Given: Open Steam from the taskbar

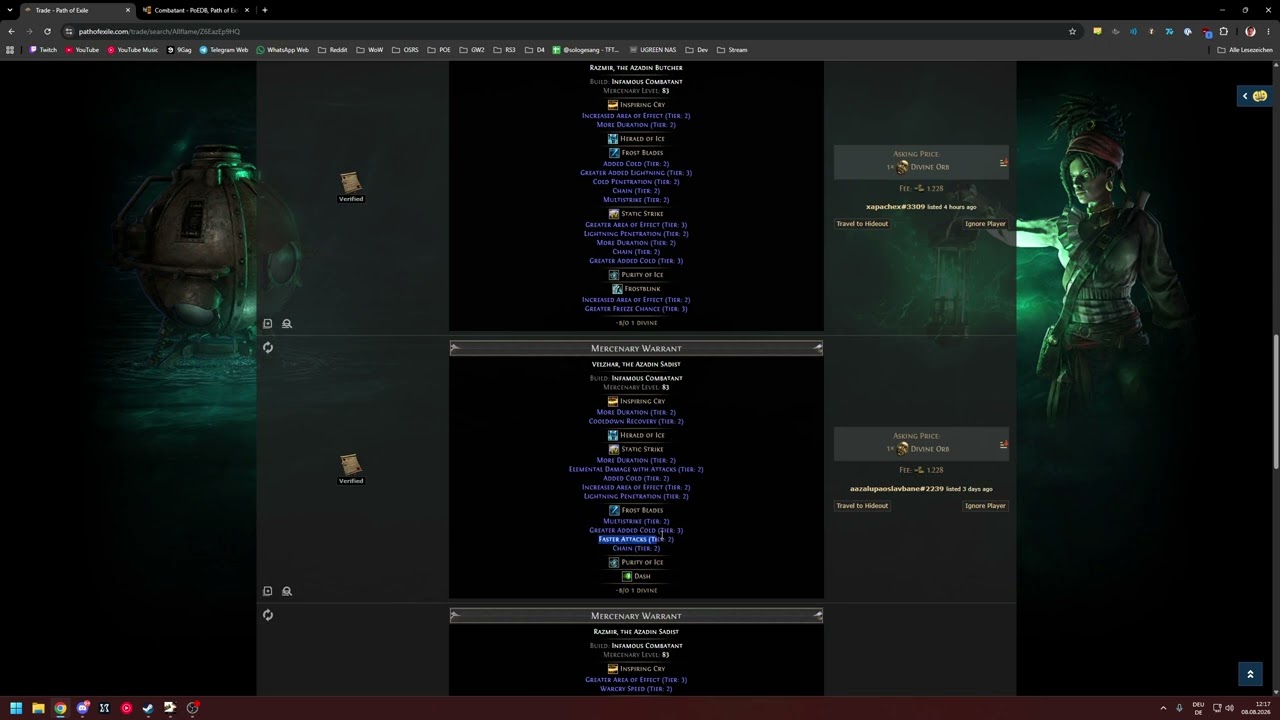Looking at the screenshot, I should pyautogui.click(x=148, y=708).
